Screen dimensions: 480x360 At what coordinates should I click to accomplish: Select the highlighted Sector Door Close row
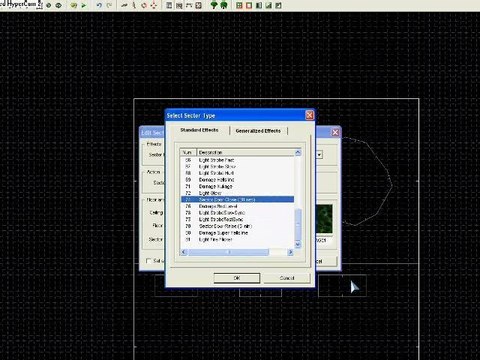tap(237, 199)
